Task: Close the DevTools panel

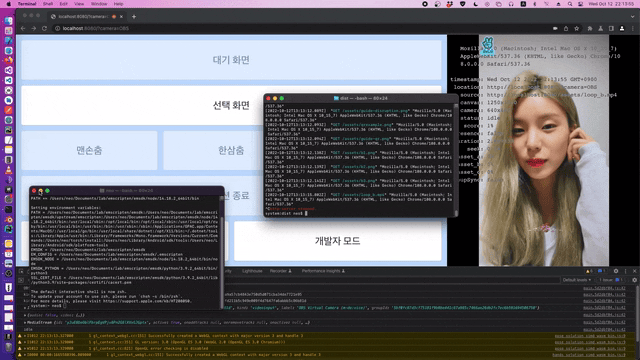Action: pos(634,271)
